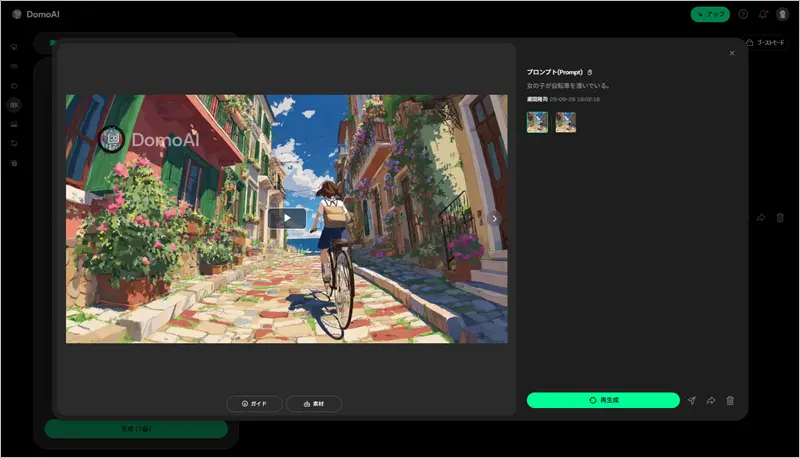Click the green 再生成 regenerate button
The image size is (800, 458).
604,400
